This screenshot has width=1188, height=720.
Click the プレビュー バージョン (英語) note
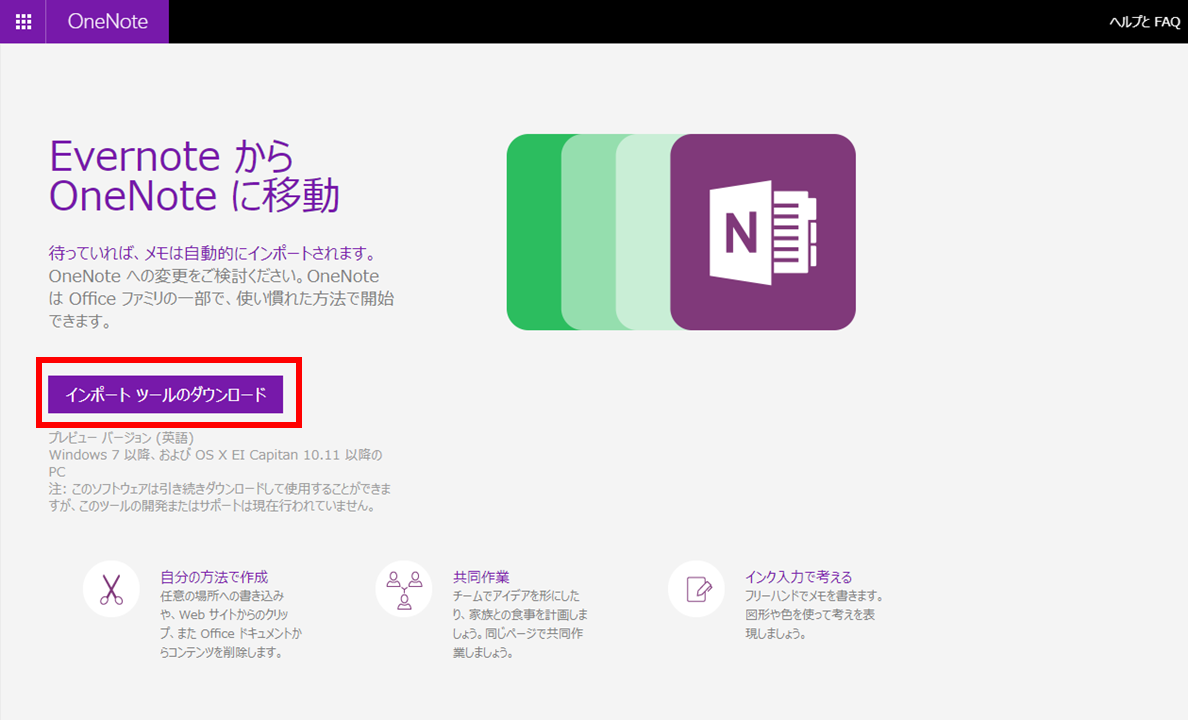click(121, 438)
